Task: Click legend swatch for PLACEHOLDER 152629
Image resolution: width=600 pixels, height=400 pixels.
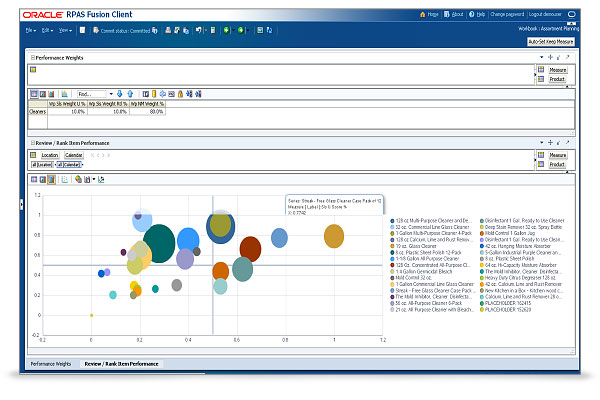Action: tap(482, 310)
